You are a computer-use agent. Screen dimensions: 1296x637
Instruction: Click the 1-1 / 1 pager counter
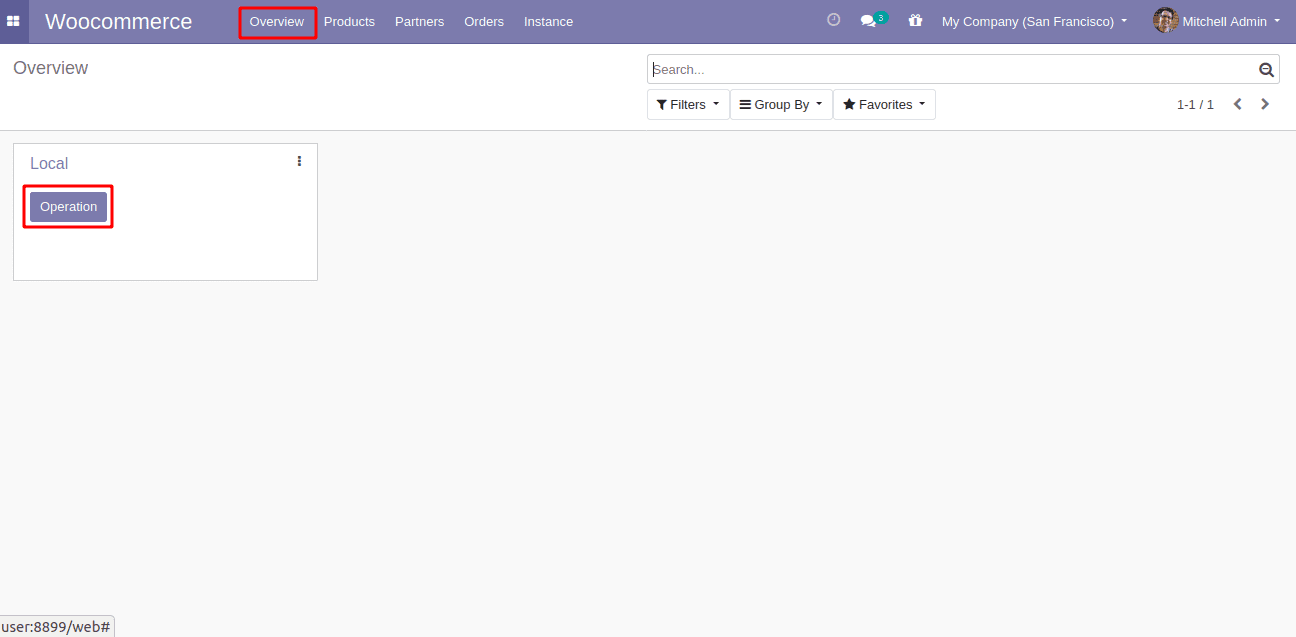pyautogui.click(x=1195, y=104)
